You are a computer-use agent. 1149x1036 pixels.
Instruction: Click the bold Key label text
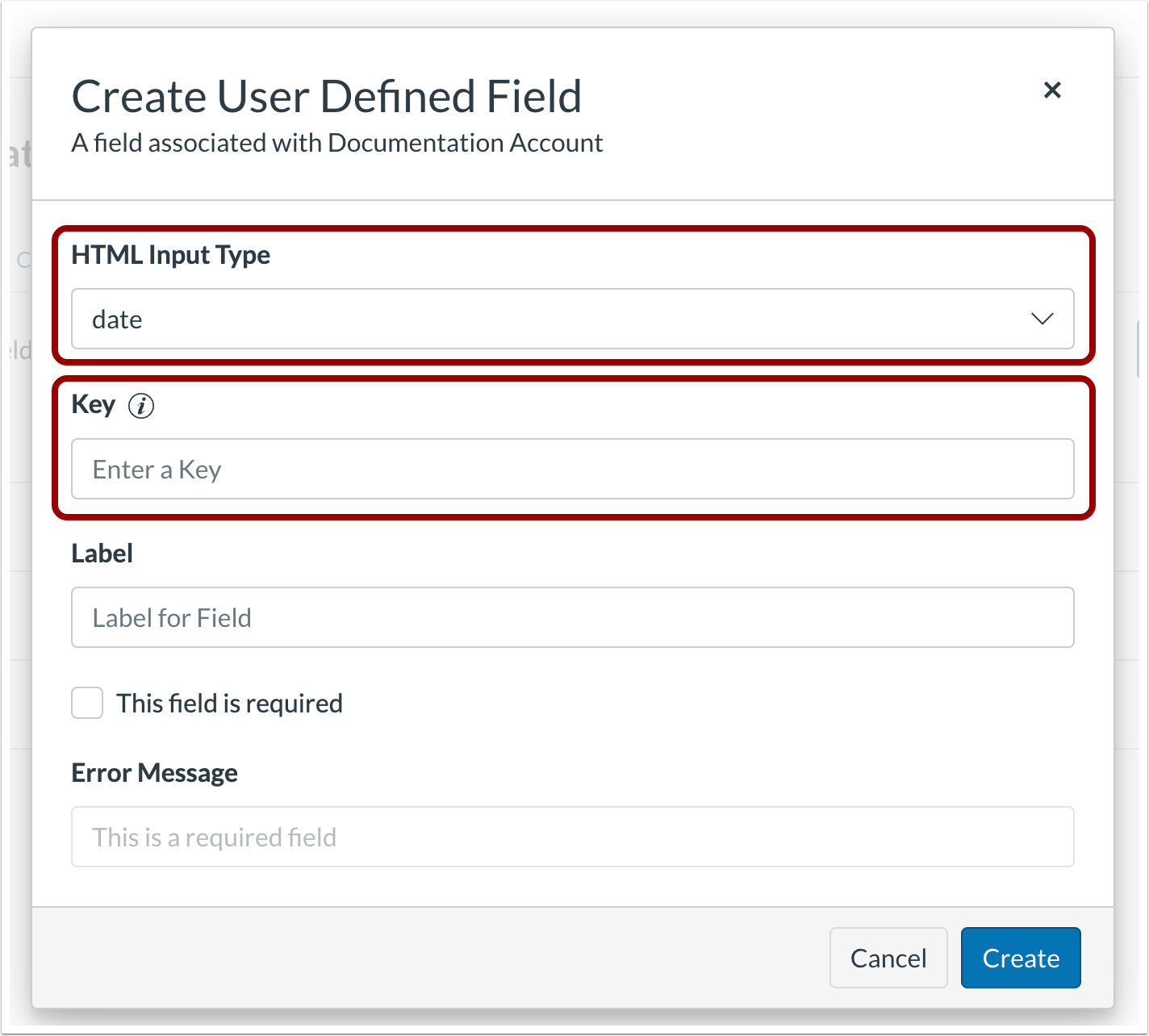(93, 404)
